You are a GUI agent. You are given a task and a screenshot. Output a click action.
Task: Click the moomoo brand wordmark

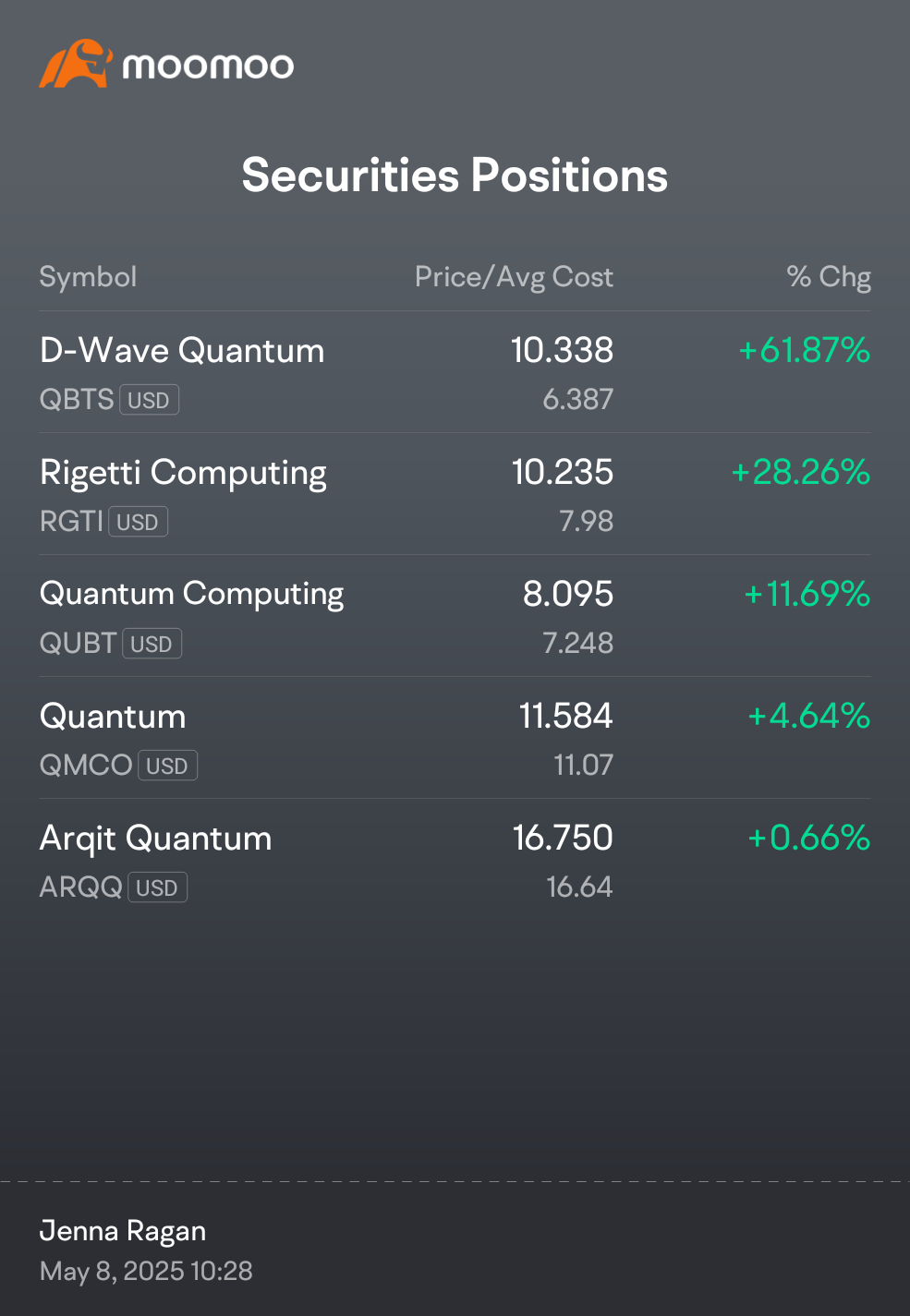pos(208,66)
